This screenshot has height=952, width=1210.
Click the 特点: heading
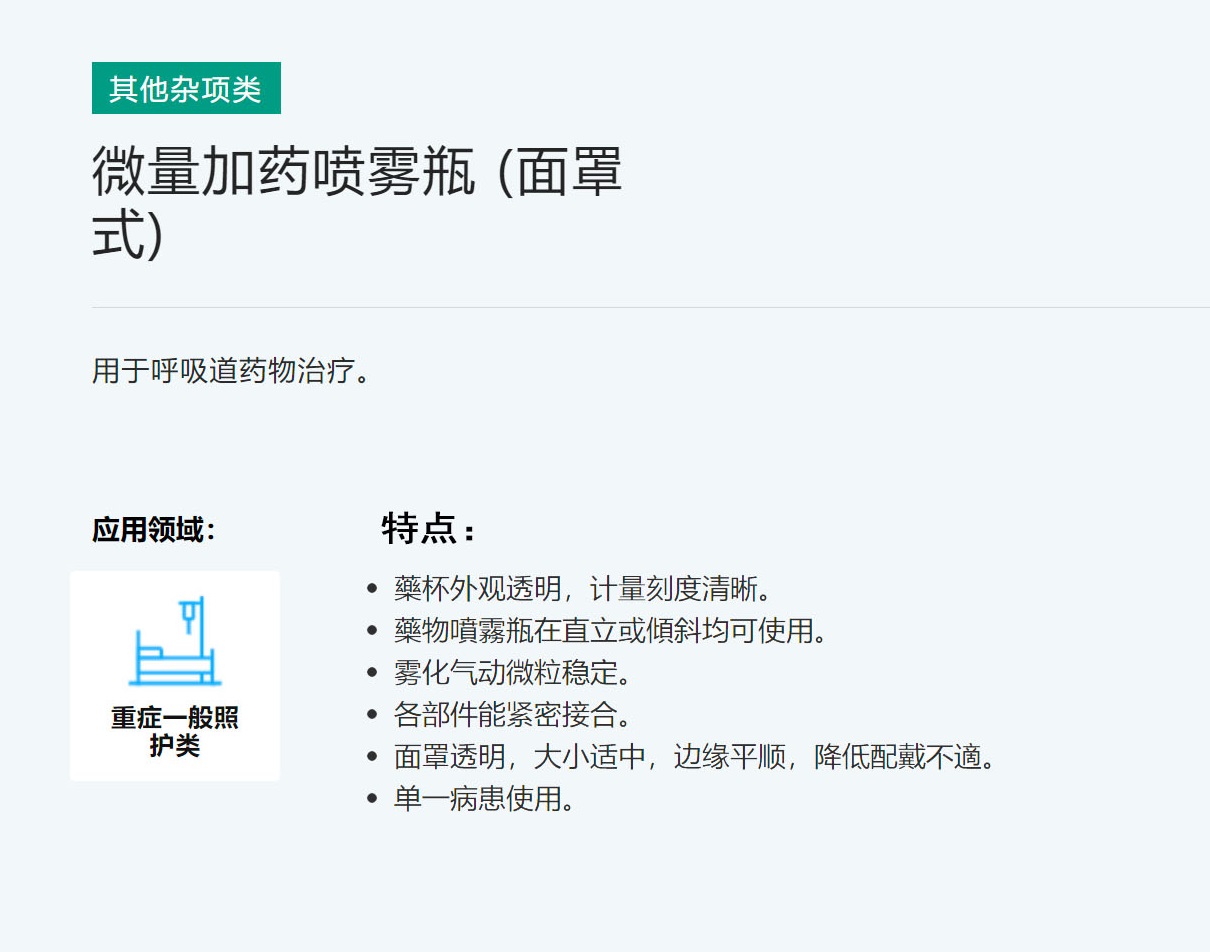coord(427,529)
